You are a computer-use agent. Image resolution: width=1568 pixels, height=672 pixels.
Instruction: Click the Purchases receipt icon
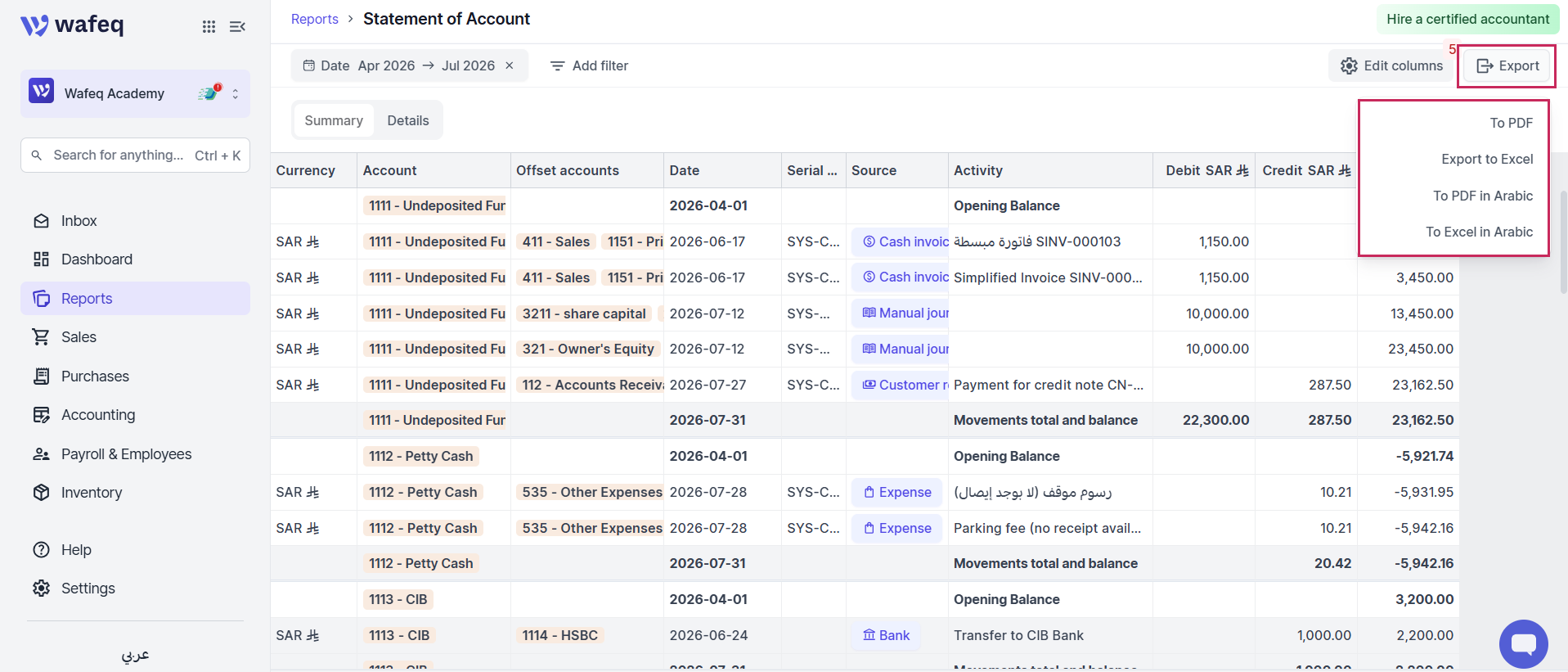click(41, 377)
